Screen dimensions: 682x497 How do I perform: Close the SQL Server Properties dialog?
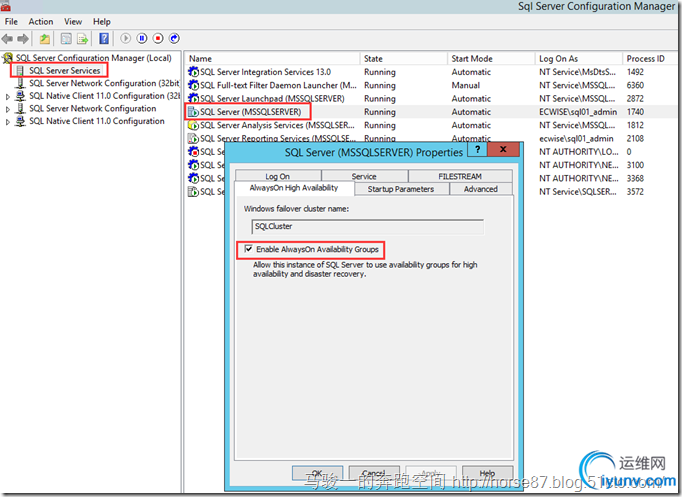[x=503, y=149]
